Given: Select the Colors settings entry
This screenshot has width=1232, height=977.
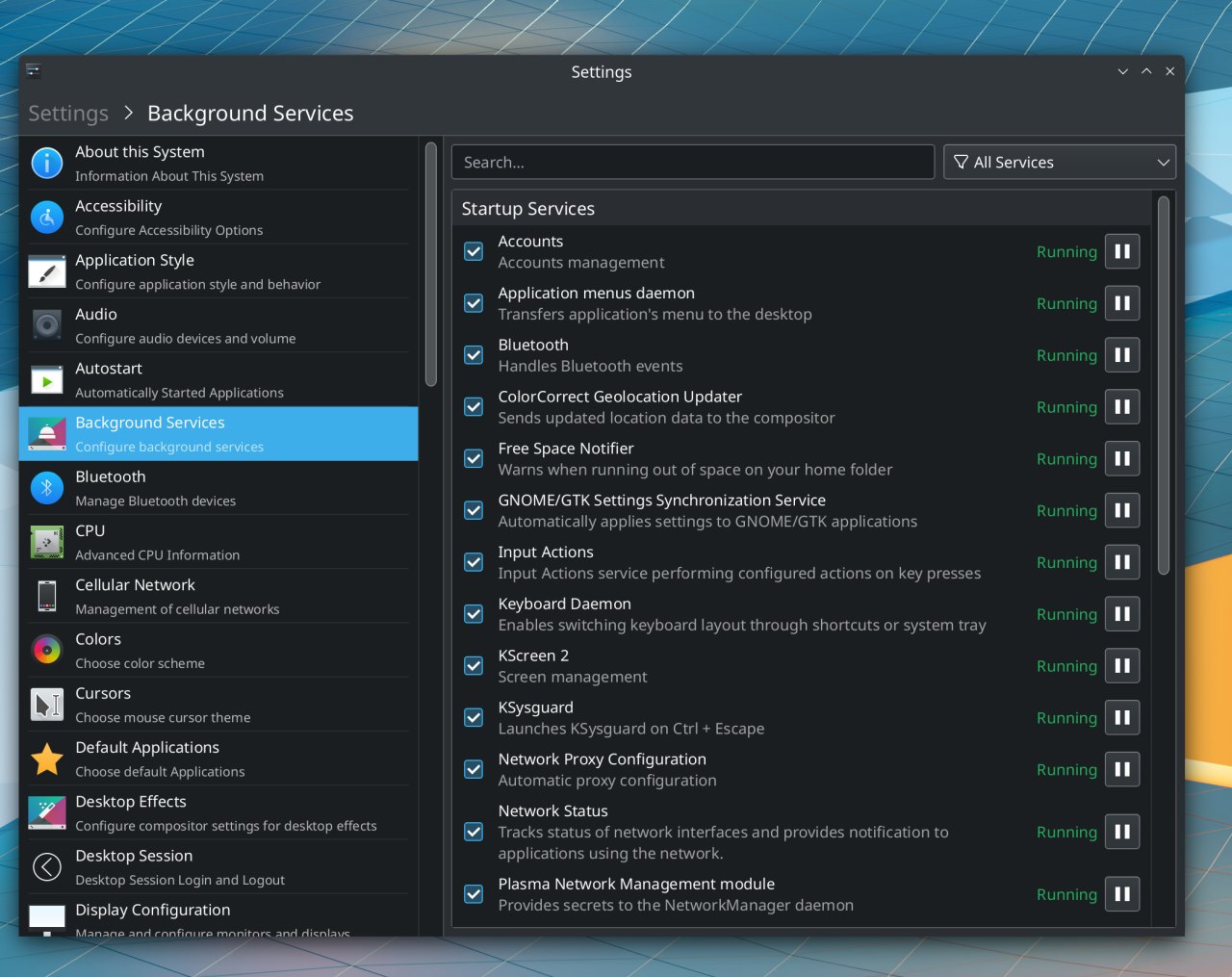Looking at the screenshot, I should point(218,651).
